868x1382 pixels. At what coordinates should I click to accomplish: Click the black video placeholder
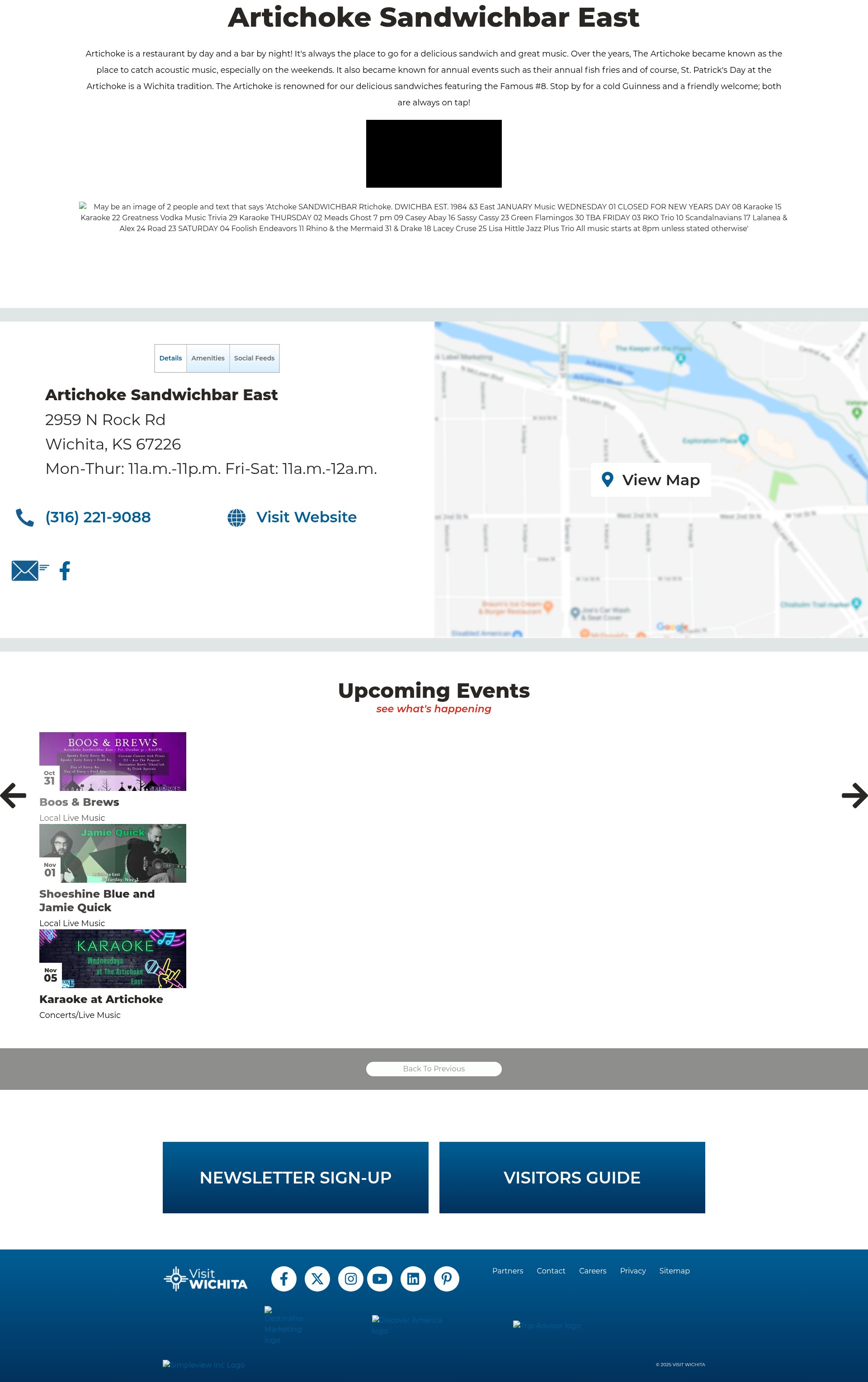(434, 154)
